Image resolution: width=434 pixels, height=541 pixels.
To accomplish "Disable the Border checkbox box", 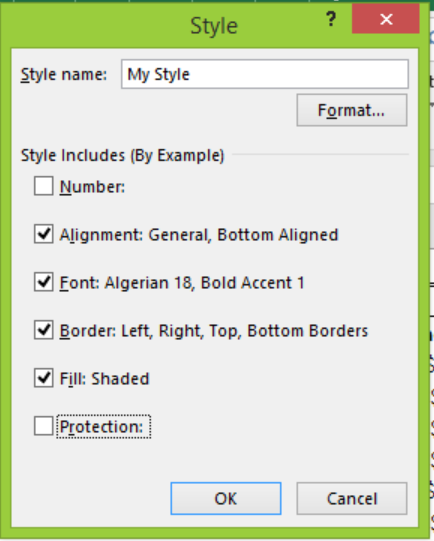I will tap(43, 330).
